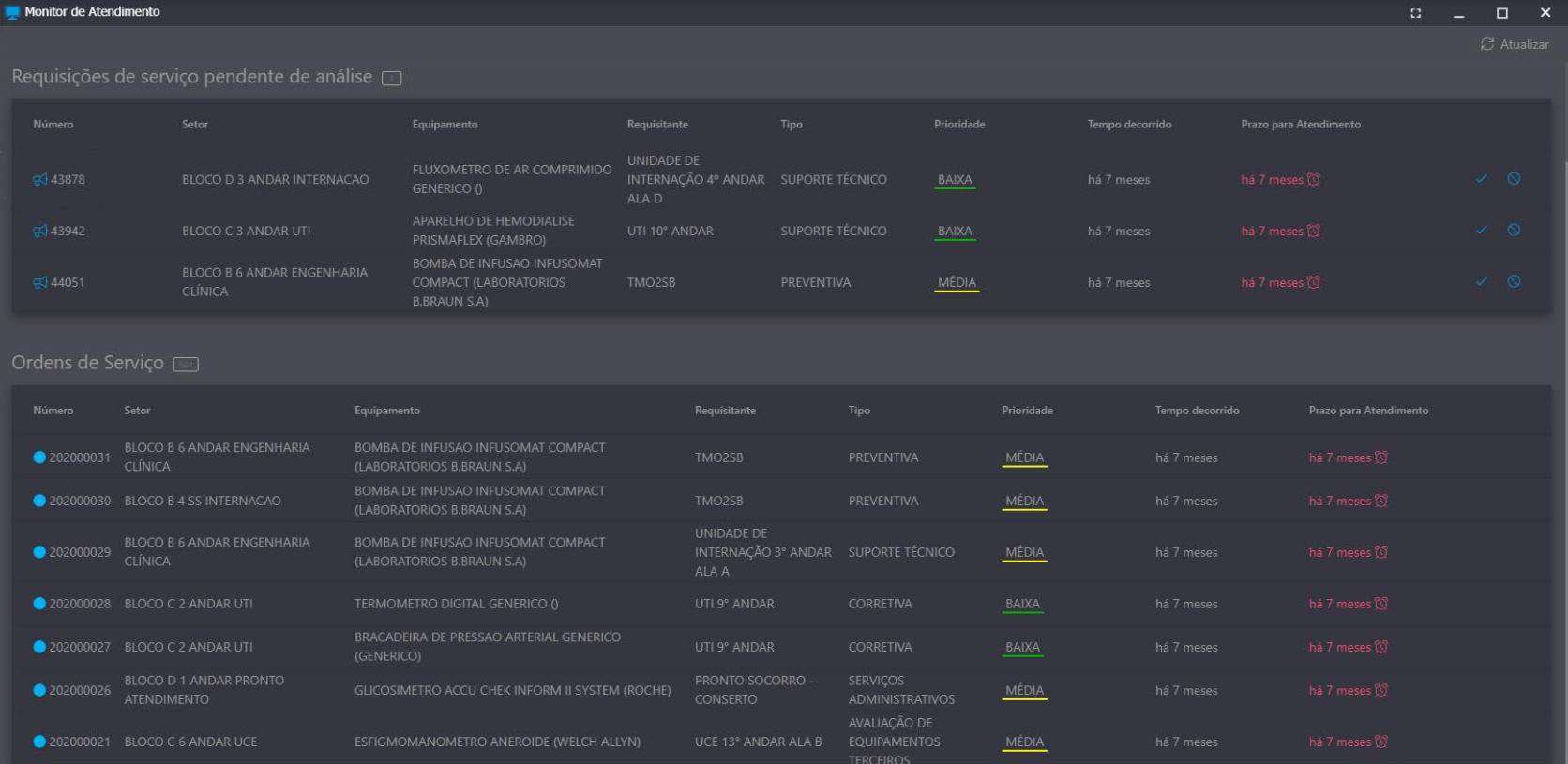Click MÉDIA priority tag on request 44051
1568x764 pixels.
tap(957, 282)
